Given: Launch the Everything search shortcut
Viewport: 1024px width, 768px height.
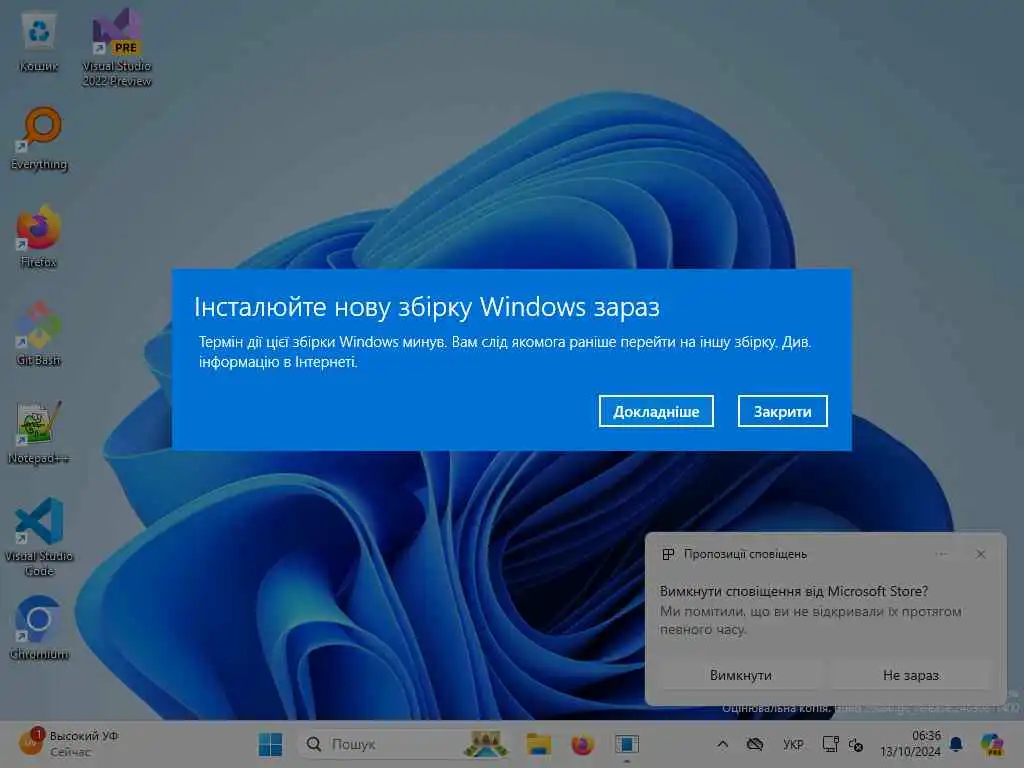Looking at the screenshot, I should [39, 139].
